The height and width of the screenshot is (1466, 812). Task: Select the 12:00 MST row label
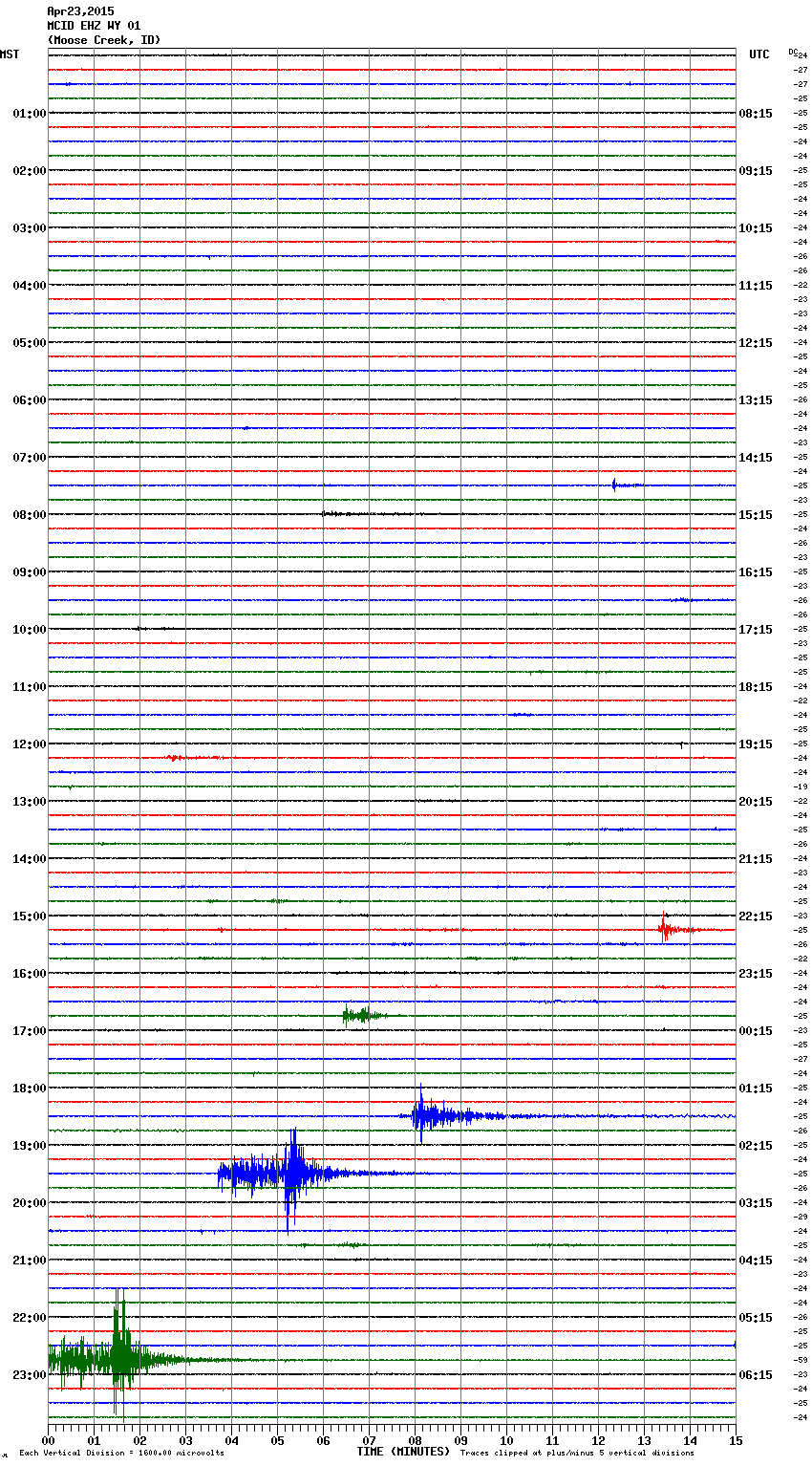coord(30,744)
